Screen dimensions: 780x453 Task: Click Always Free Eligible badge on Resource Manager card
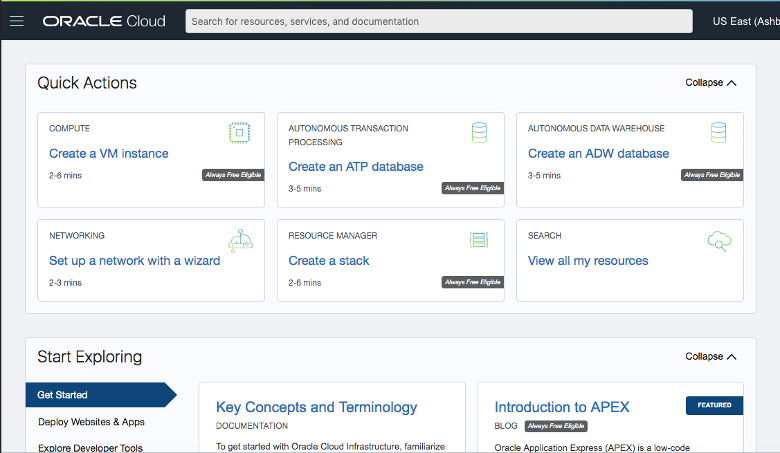[x=473, y=282]
